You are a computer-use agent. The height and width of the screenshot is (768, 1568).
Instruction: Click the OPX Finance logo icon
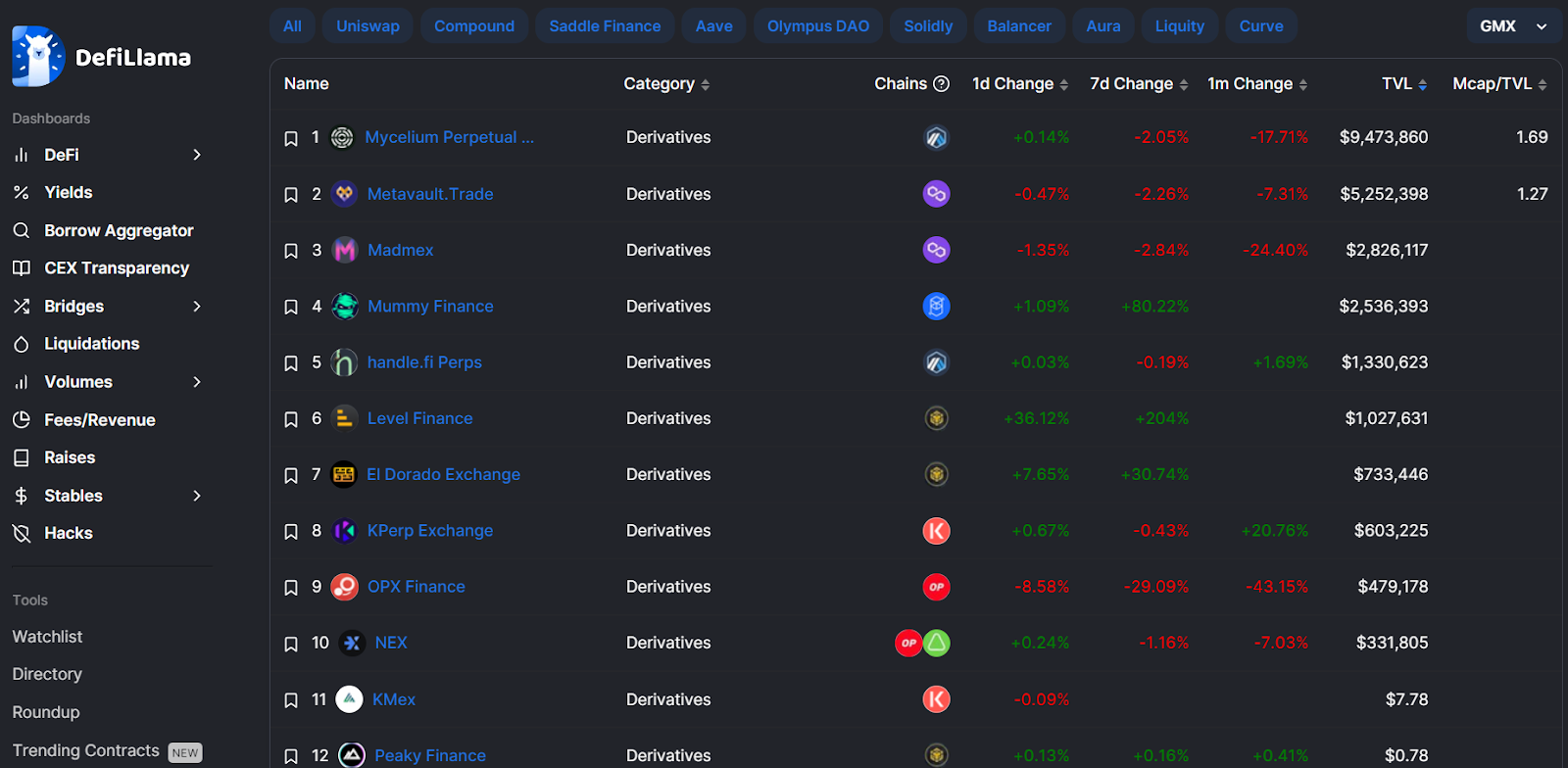tap(345, 587)
